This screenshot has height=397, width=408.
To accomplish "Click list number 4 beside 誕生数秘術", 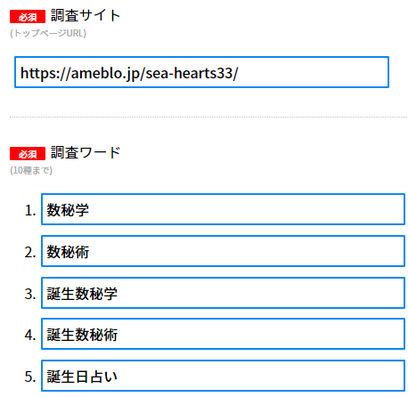I will [x=30, y=335].
